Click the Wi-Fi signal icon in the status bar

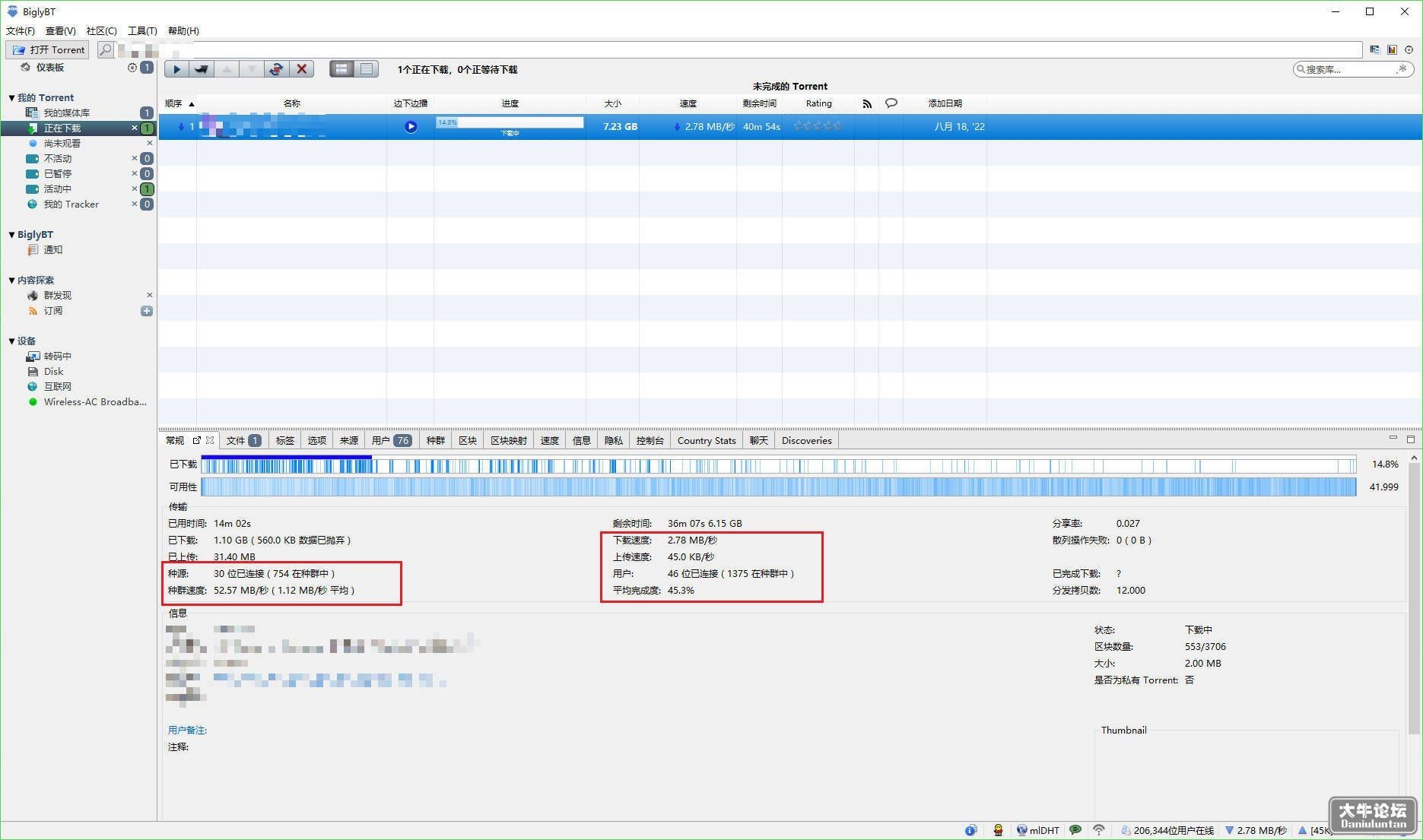[1099, 830]
